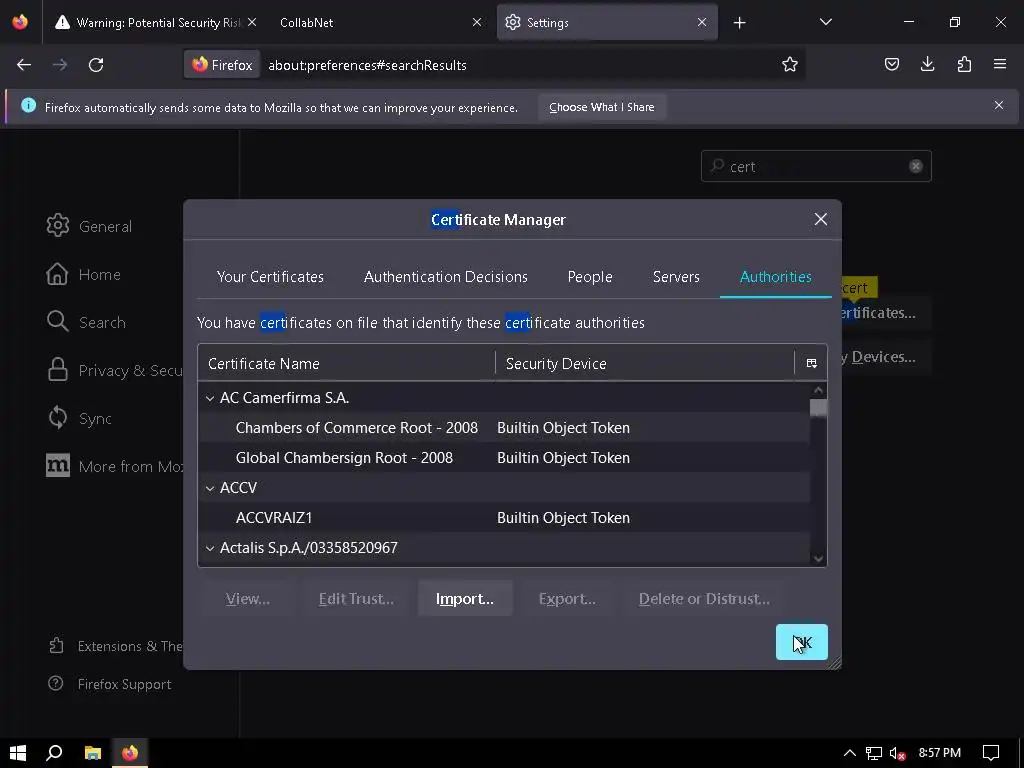Open the General settings category
The height and width of the screenshot is (768, 1024).
click(89, 226)
